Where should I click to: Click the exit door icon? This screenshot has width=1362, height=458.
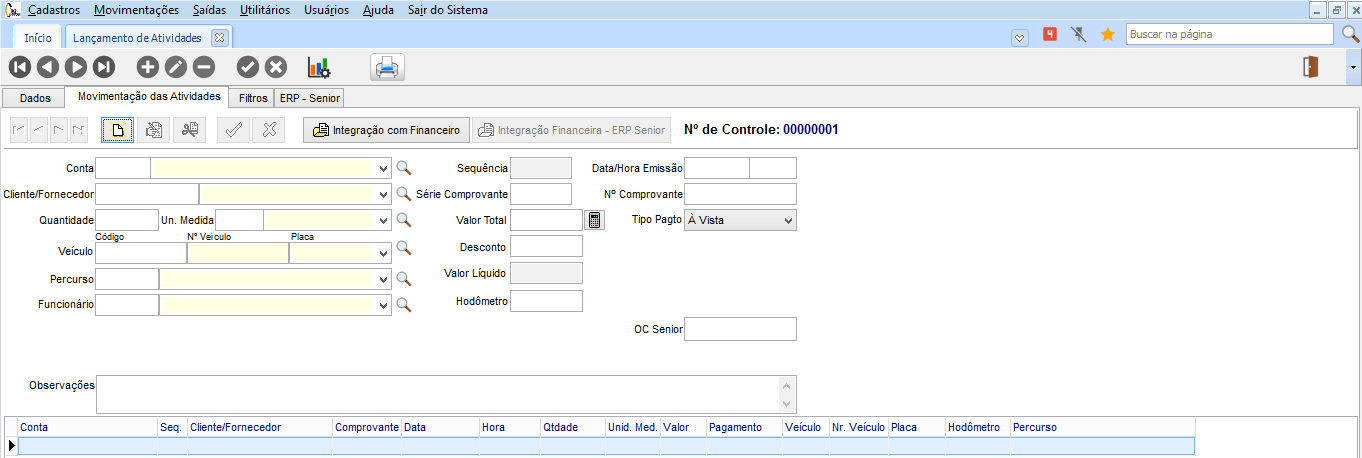1311,67
